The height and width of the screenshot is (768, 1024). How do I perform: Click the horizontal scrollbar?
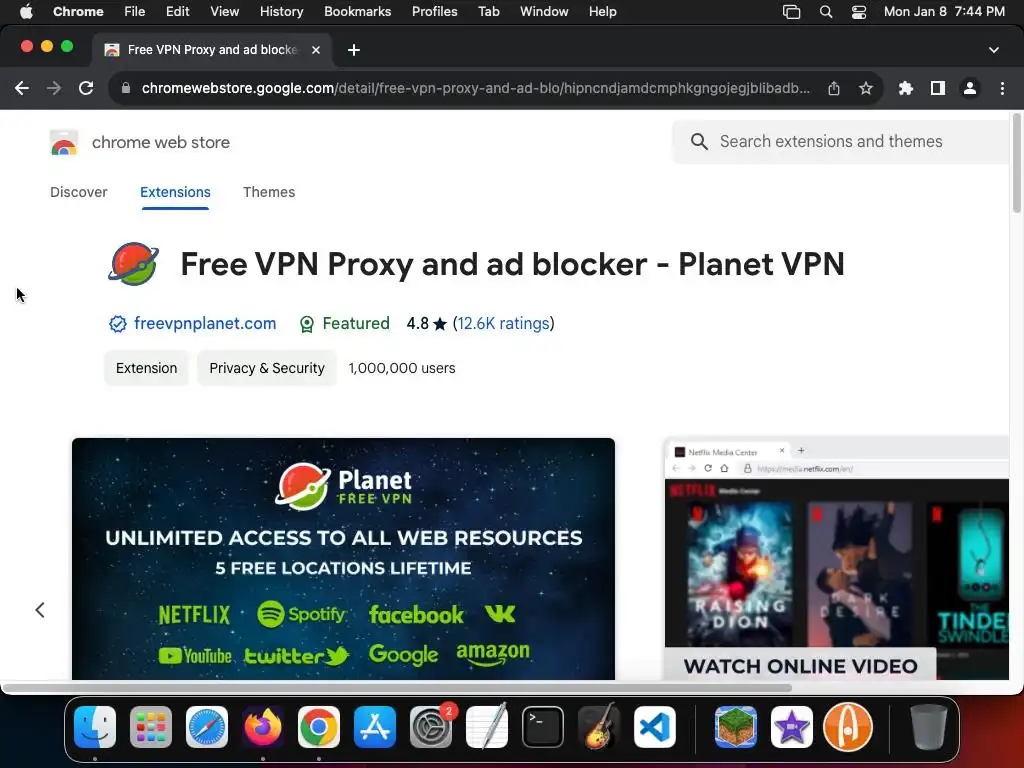[397, 688]
